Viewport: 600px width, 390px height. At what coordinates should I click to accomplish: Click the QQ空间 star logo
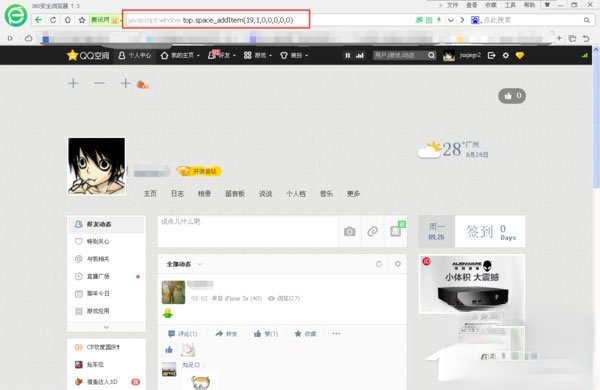(88, 55)
